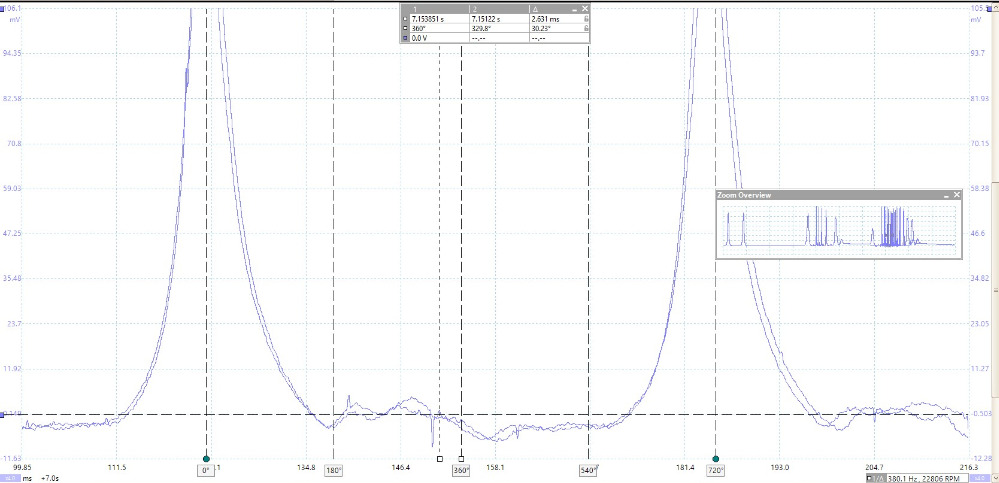The image size is (999, 483).
Task: Click the 360° phase partition label
Action: pos(461,470)
